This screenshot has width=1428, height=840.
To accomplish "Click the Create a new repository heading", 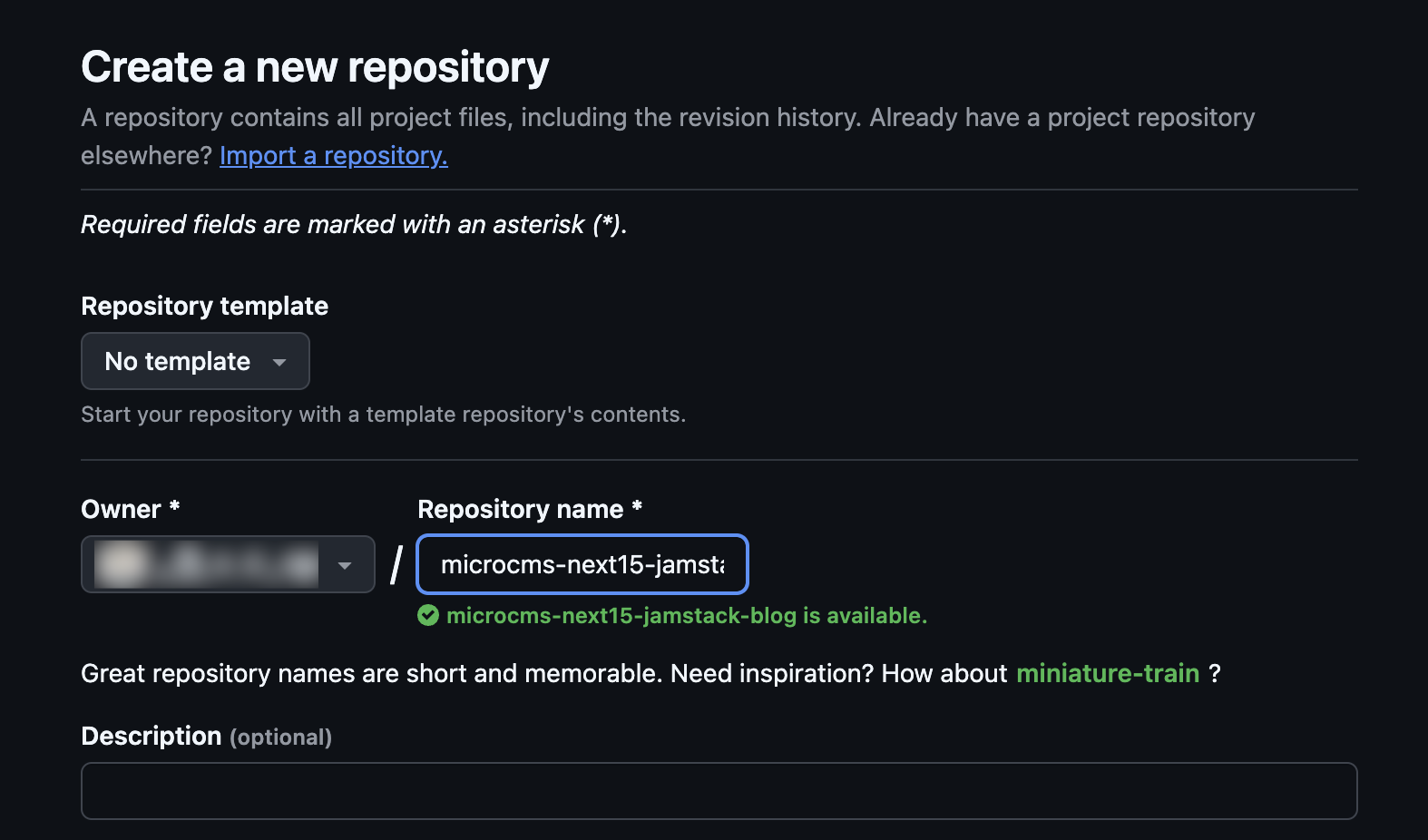I will pos(315,67).
